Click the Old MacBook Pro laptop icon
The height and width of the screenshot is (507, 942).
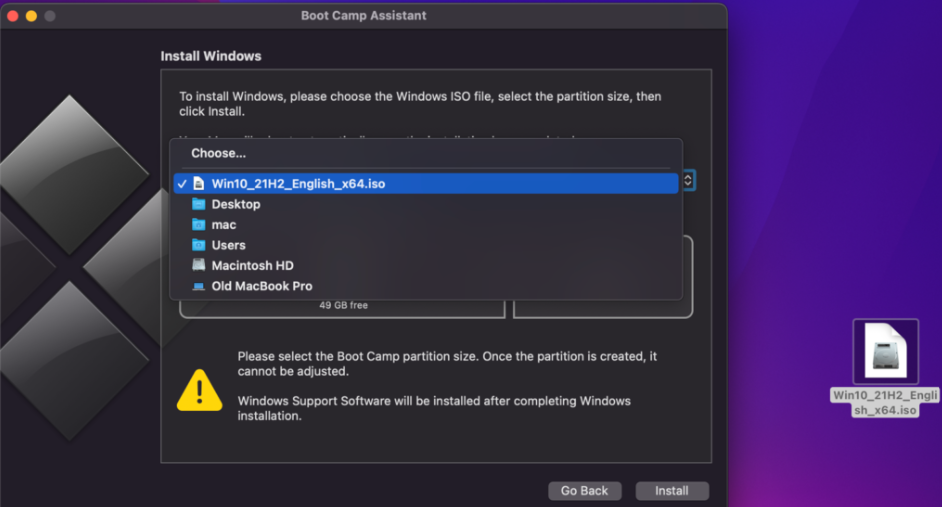tap(198, 287)
